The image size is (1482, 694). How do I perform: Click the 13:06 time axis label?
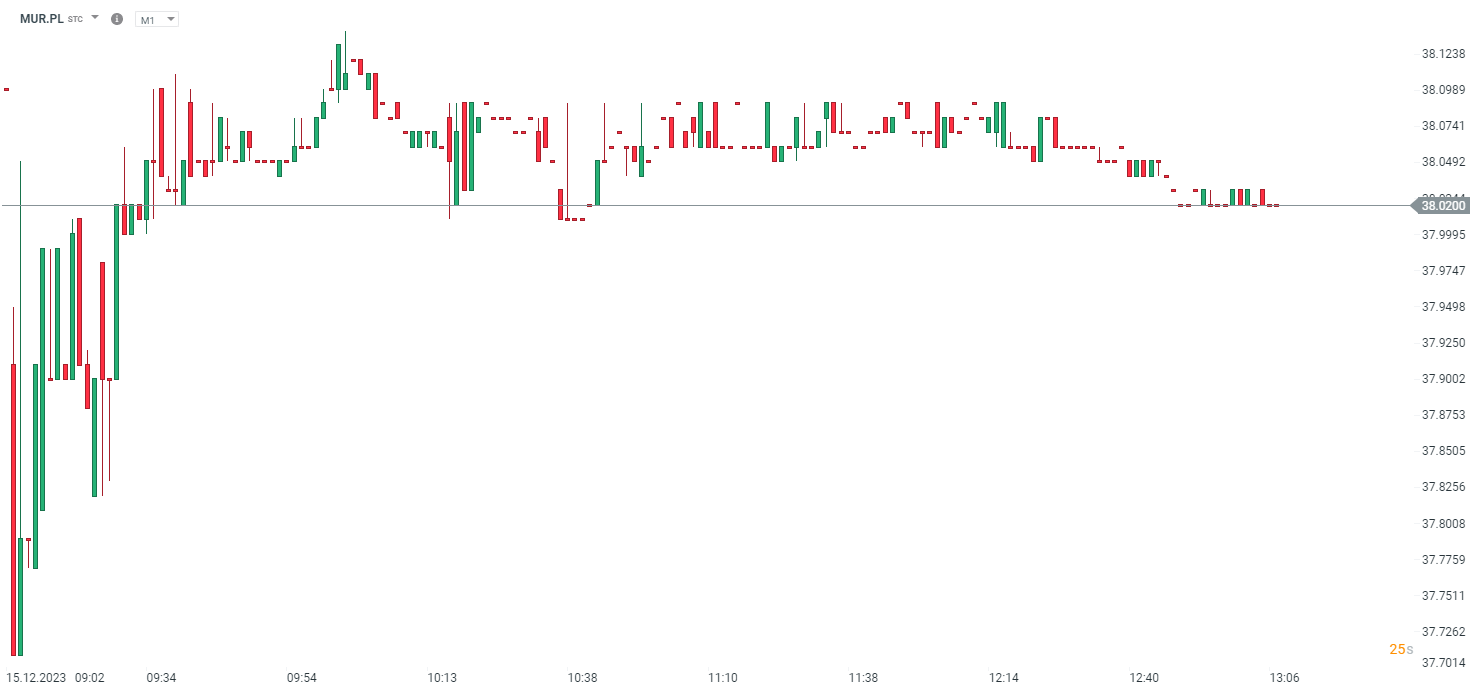coord(1284,678)
